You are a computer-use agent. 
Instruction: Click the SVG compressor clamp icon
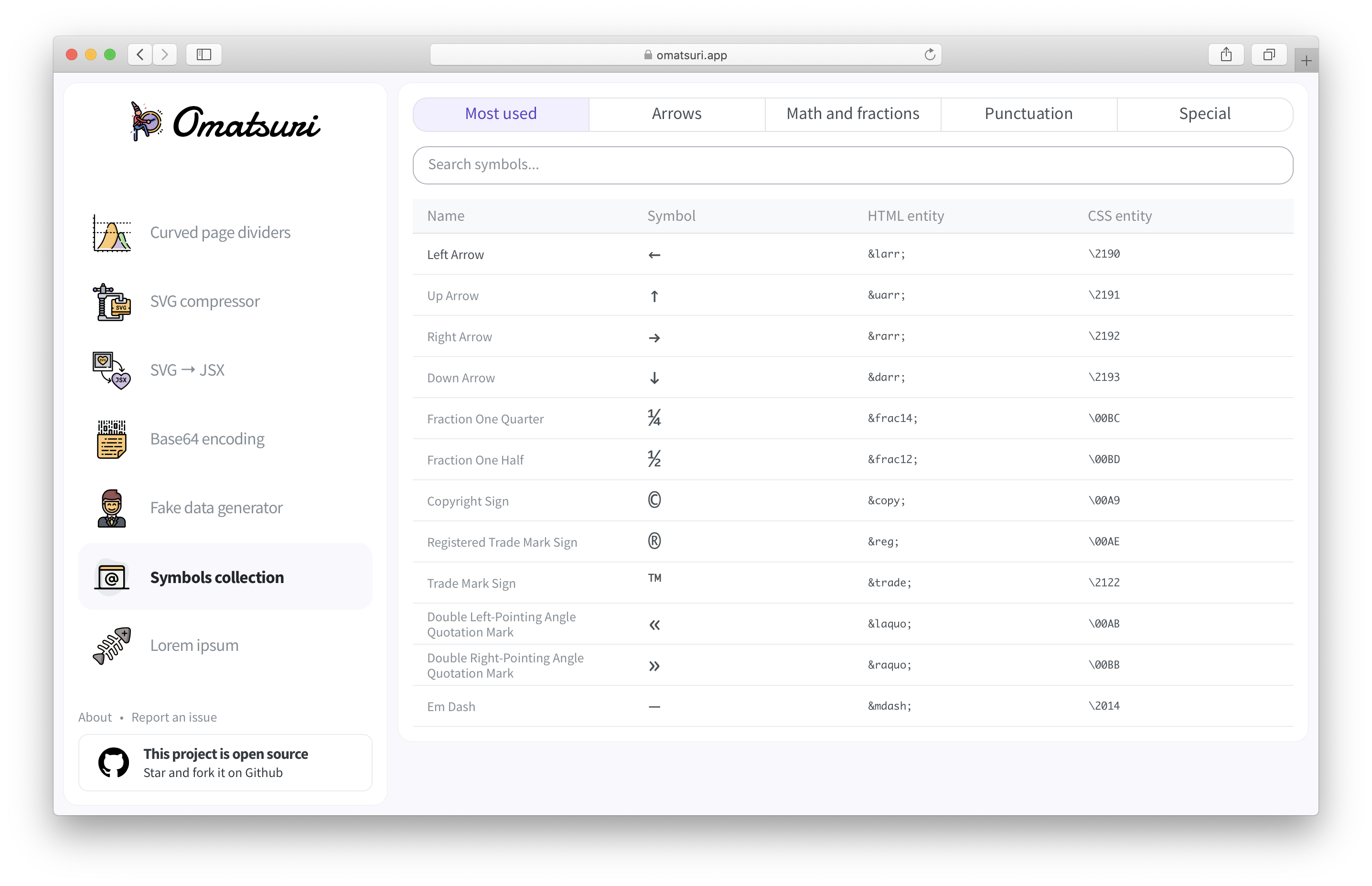(112, 302)
